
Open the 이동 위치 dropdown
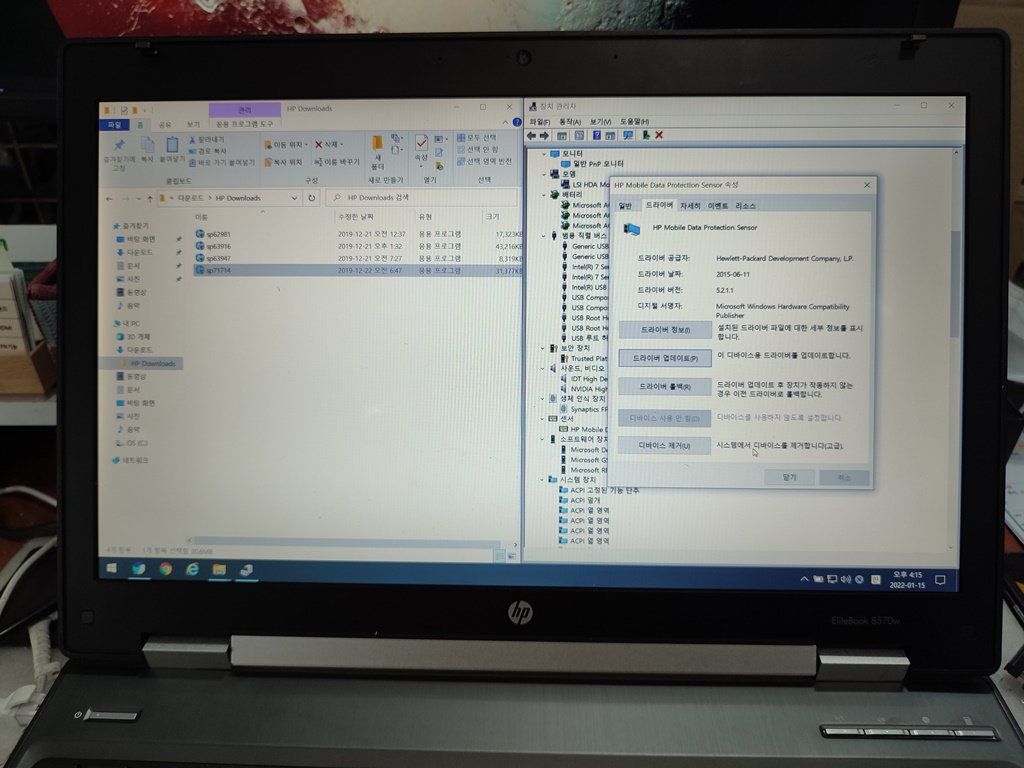click(285, 144)
